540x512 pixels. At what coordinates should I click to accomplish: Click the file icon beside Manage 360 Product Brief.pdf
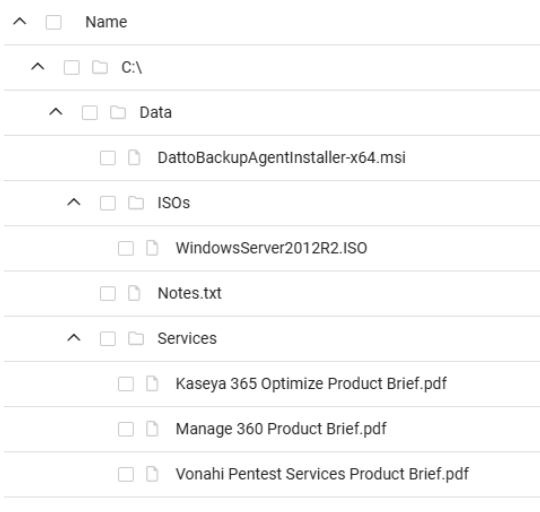point(152,429)
